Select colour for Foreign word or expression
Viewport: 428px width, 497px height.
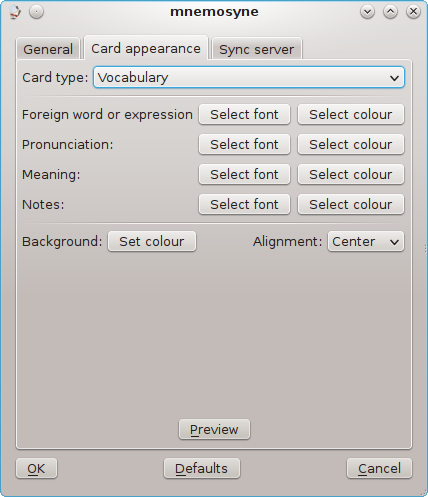pyautogui.click(x=351, y=114)
